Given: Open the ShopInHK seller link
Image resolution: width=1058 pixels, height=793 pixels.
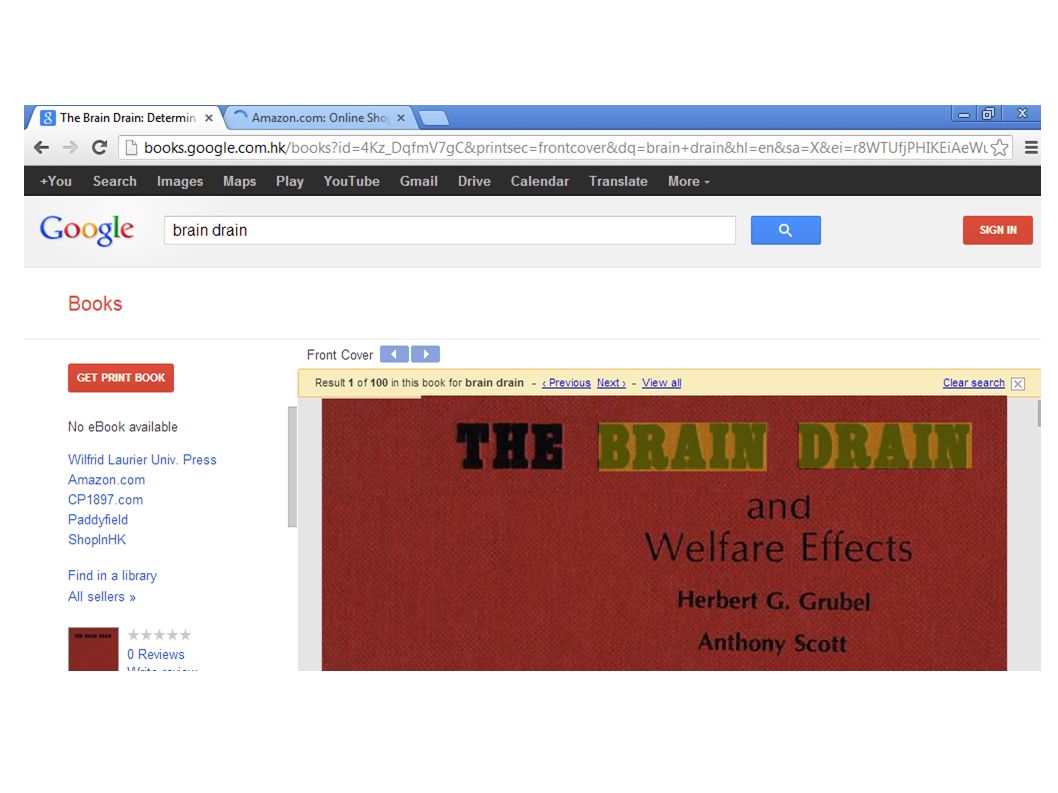Looking at the screenshot, I should 97,540.
